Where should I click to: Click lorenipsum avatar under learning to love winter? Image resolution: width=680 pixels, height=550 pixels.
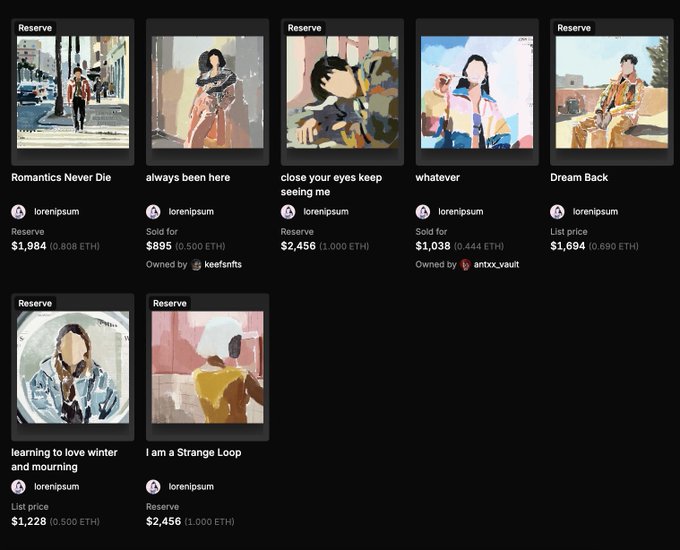[19, 487]
